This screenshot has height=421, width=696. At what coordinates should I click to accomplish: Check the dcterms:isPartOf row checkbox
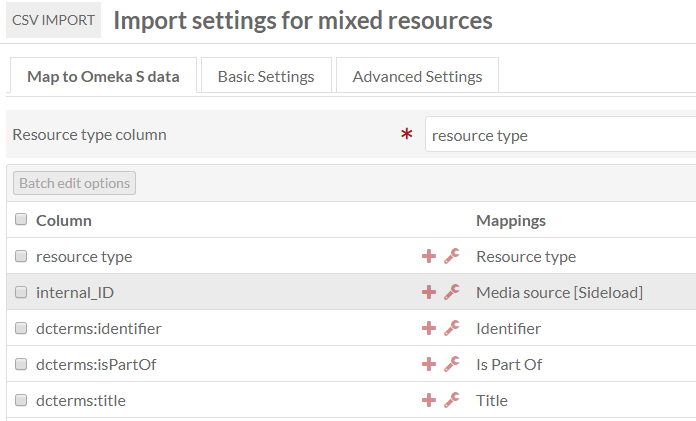click(21, 364)
